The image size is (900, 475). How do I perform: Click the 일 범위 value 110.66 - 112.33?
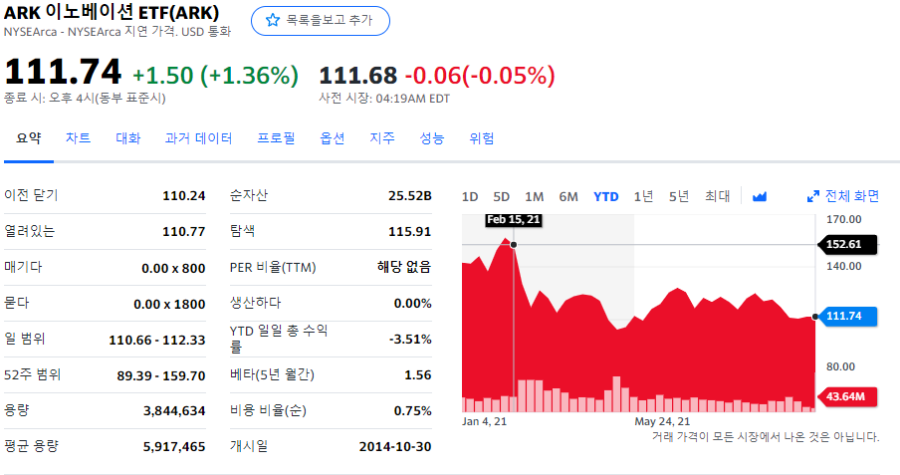[x=157, y=340]
